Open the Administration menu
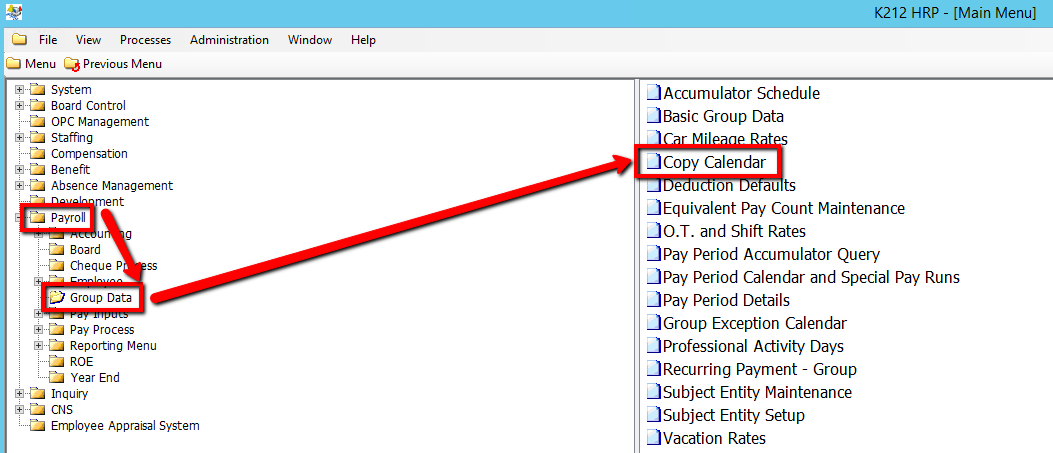 pyautogui.click(x=229, y=40)
